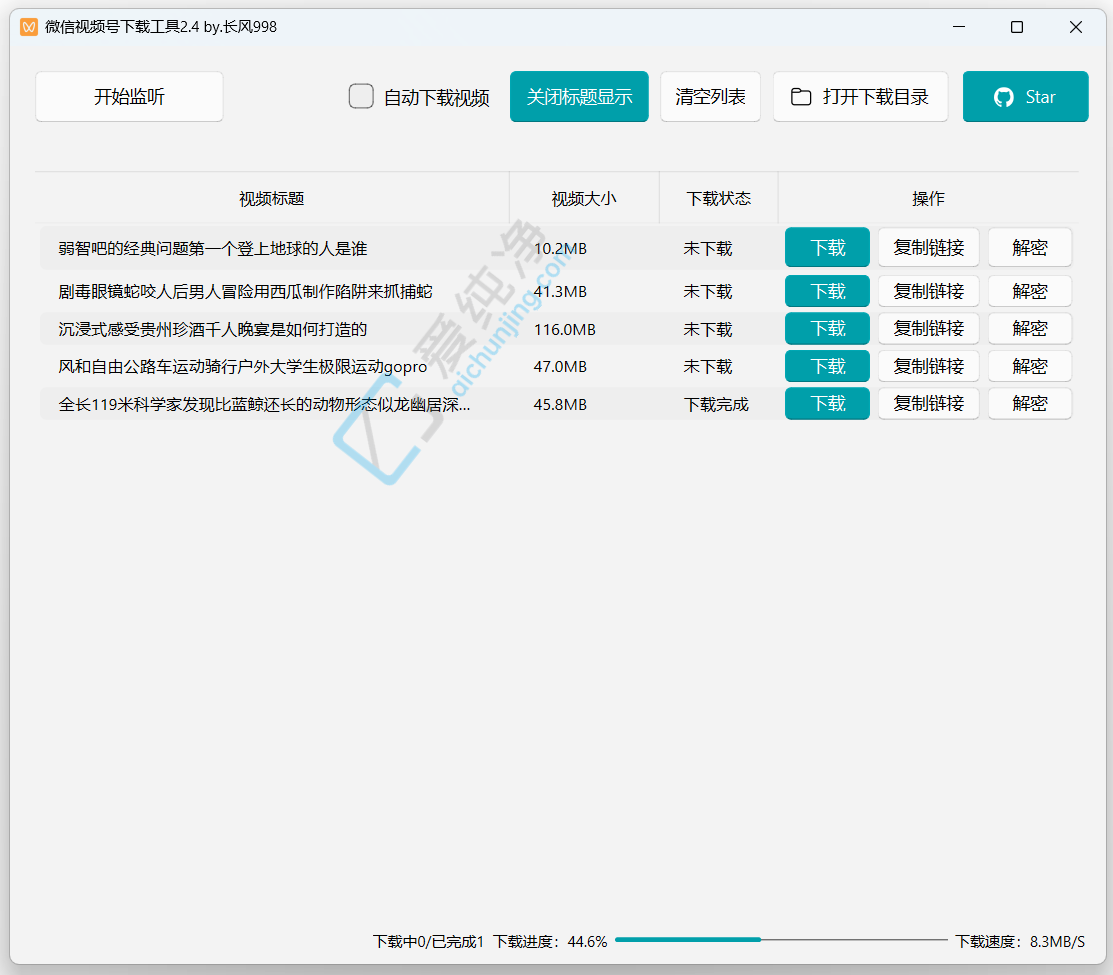
Task: Decrypt the 全长119米 video
Action: click(1029, 403)
